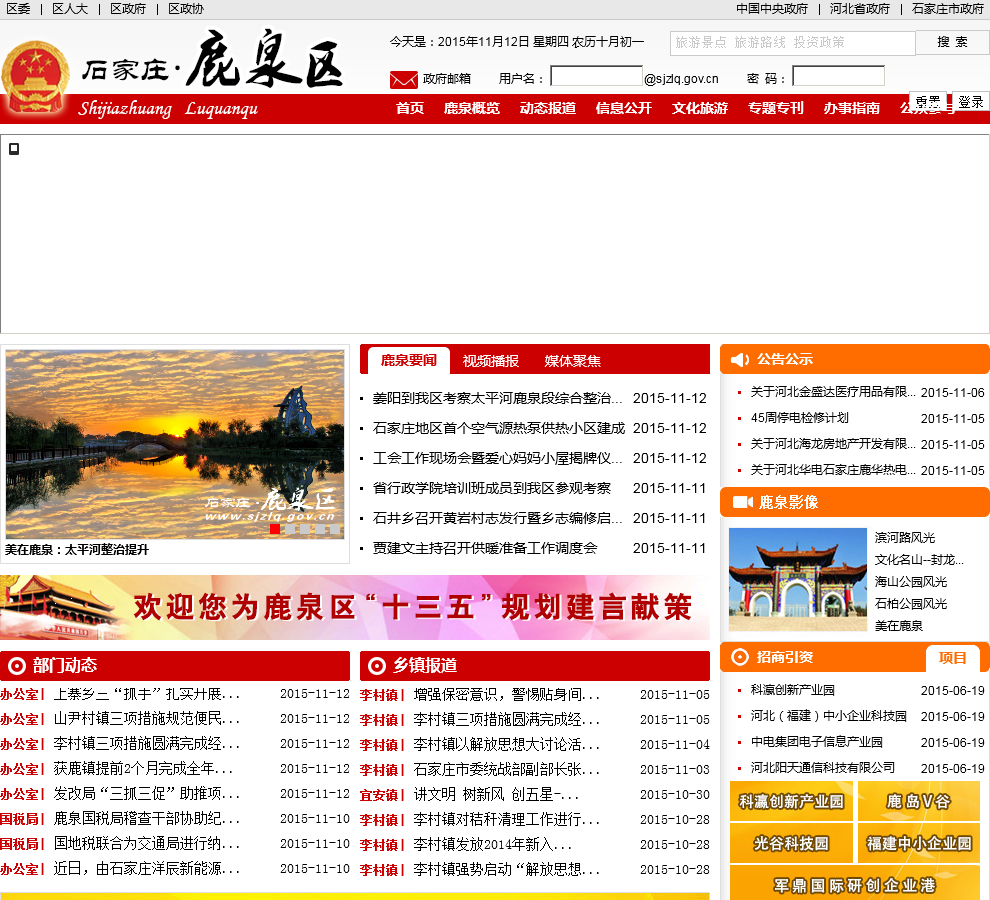This screenshot has width=990, height=900.
Task: Open news 省行政学院培训班成员到我区参观考察
Action: (492, 488)
